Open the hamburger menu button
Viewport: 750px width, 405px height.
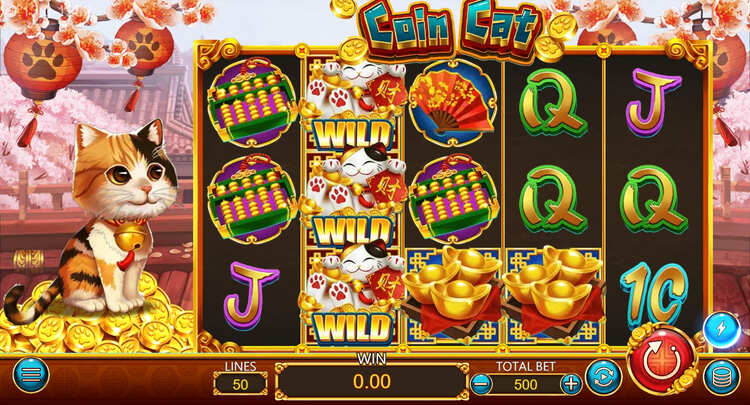point(31,375)
